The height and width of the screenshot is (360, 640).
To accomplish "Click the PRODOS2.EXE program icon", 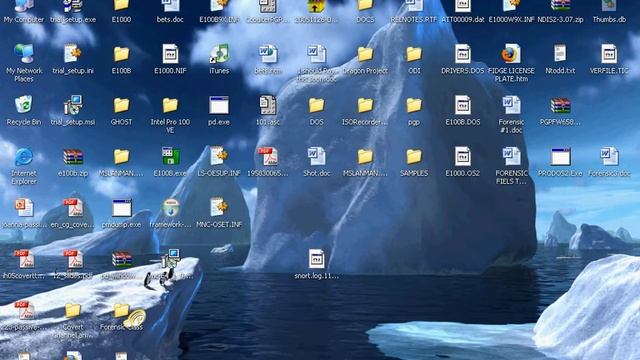I will 560,157.
